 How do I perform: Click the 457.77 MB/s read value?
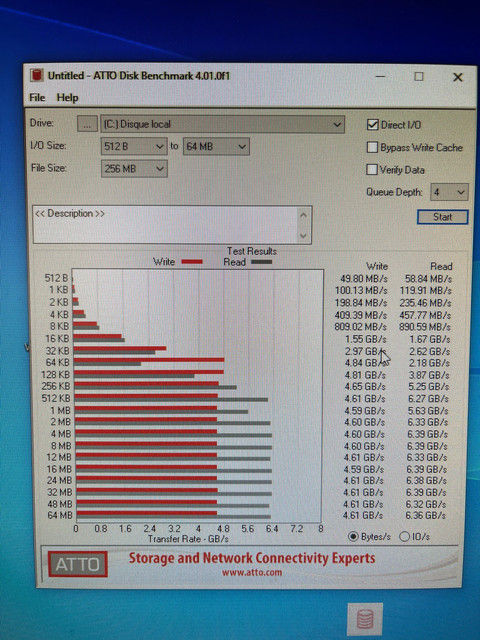point(425,315)
